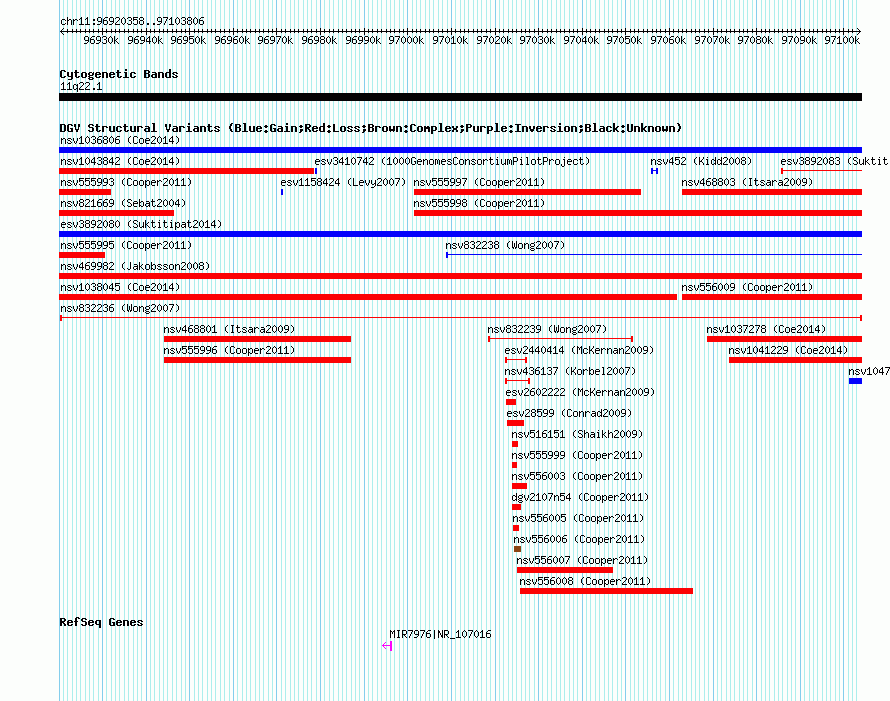Click the nsv832239 (Wong2007) red span
Viewport: 890px width, 701px height.
pyautogui.click(x=560, y=339)
